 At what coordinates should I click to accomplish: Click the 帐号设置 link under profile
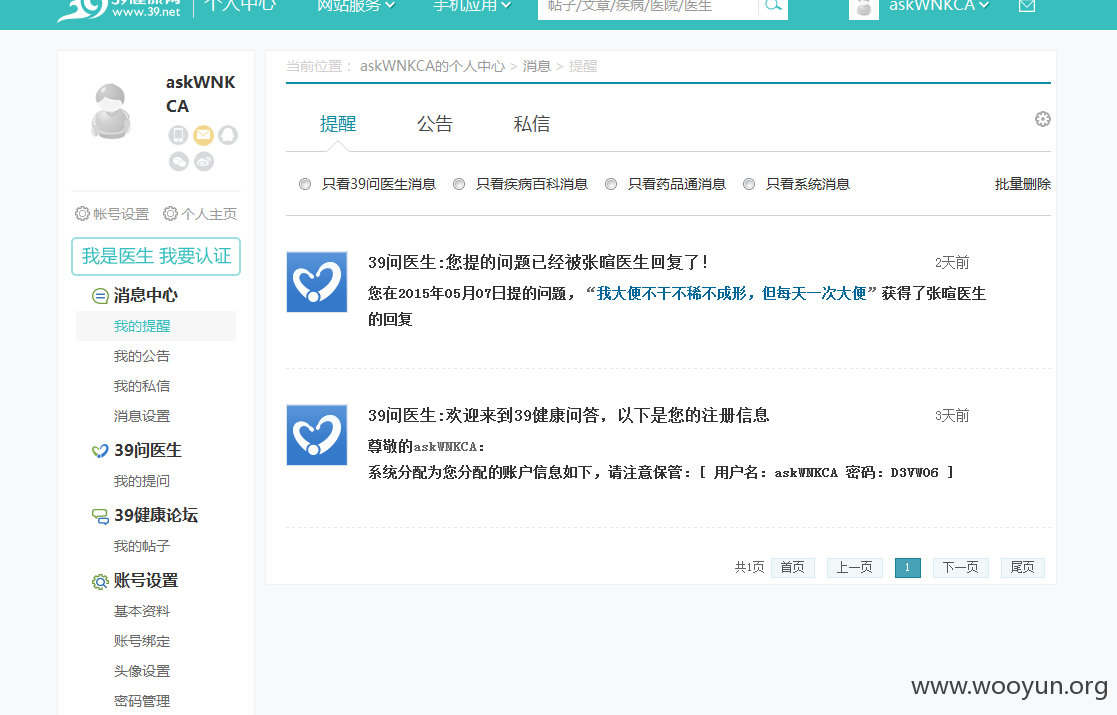pos(121,214)
